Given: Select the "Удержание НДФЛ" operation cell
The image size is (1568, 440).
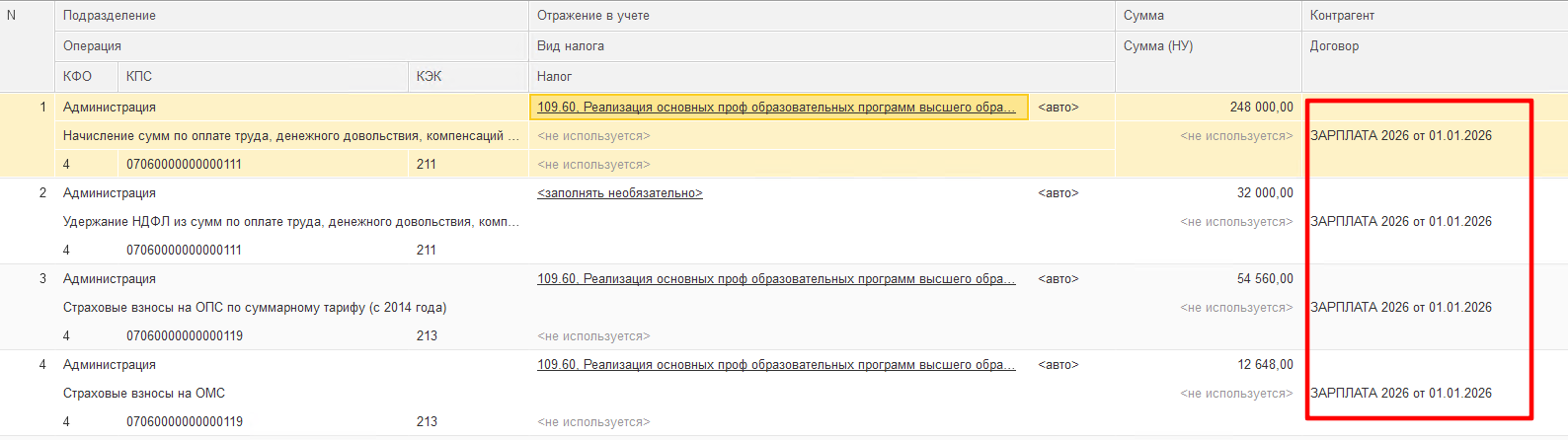Looking at the screenshot, I should click(290, 222).
